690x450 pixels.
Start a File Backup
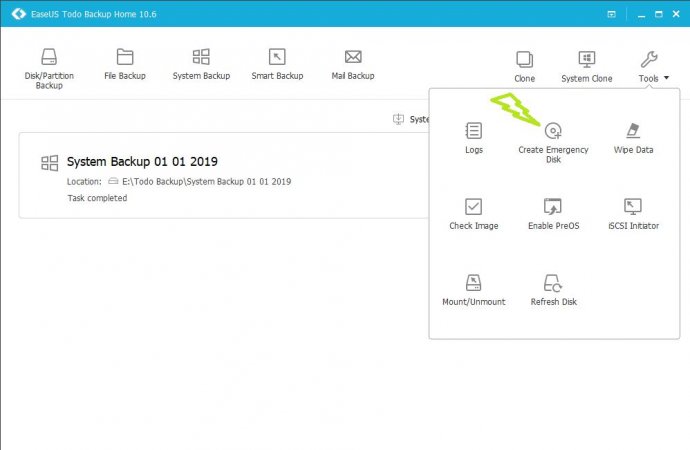click(x=125, y=64)
